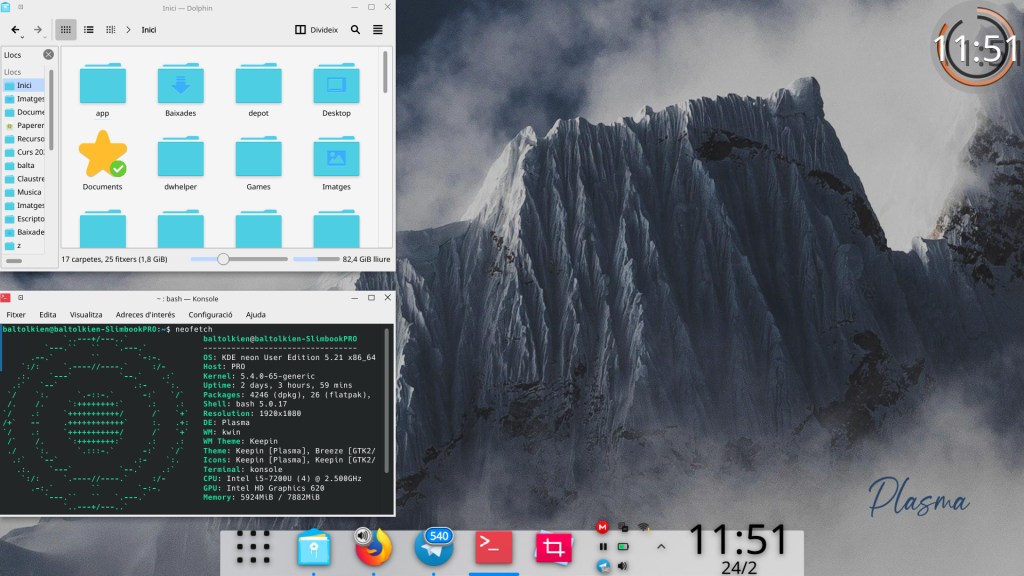This screenshot has height=576, width=1024.
Task: Open the Adreces d'interès menu
Action: tap(145, 314)
